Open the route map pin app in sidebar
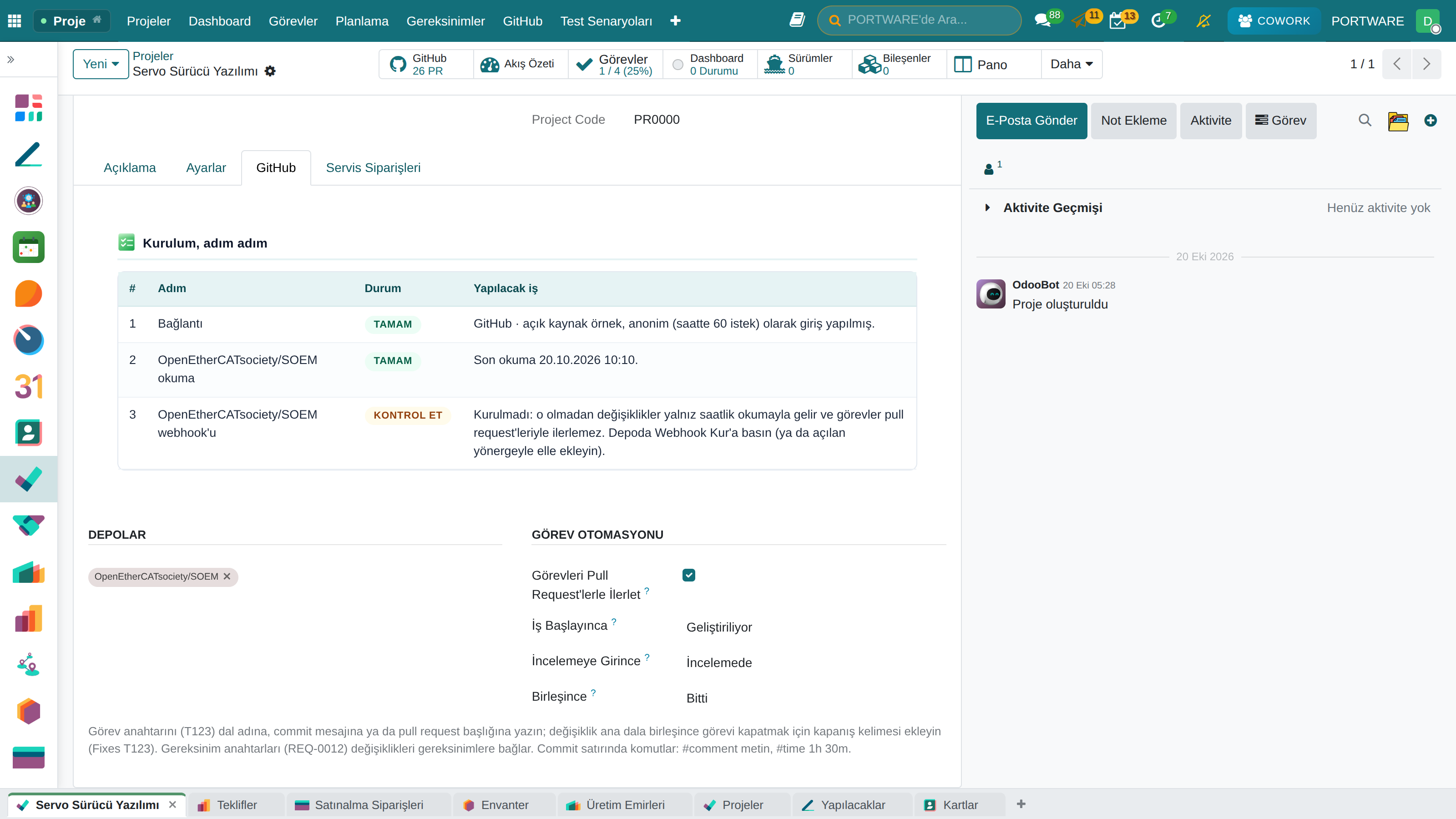 28,665
